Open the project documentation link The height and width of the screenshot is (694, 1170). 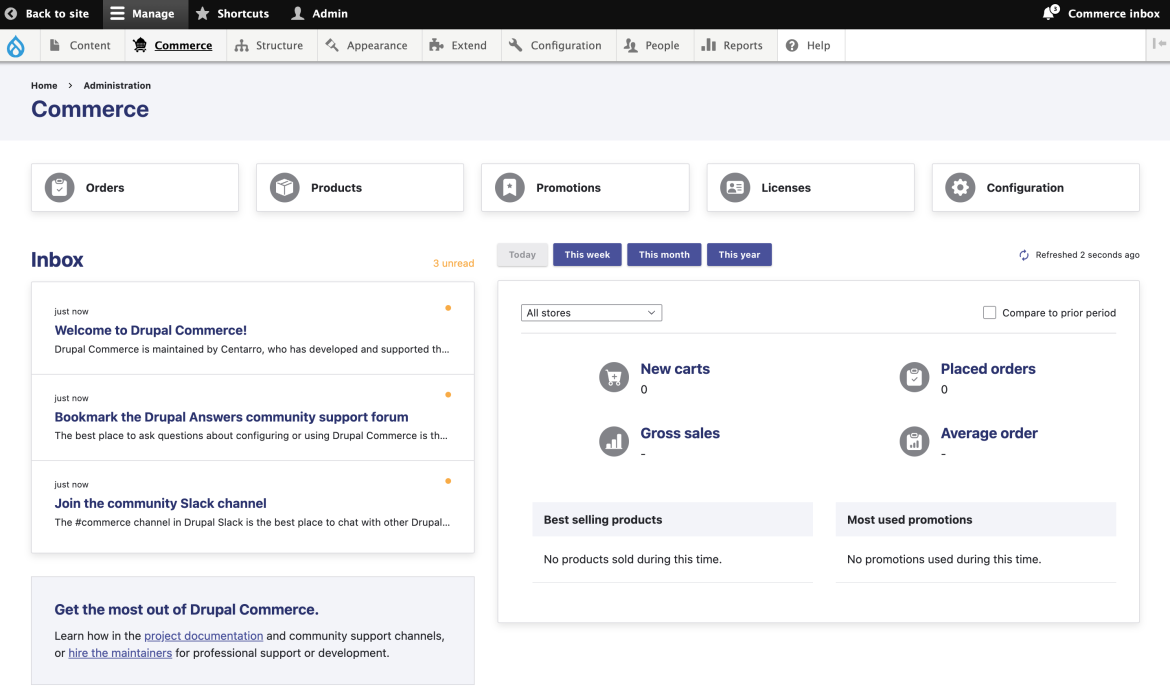coord(203,636)
